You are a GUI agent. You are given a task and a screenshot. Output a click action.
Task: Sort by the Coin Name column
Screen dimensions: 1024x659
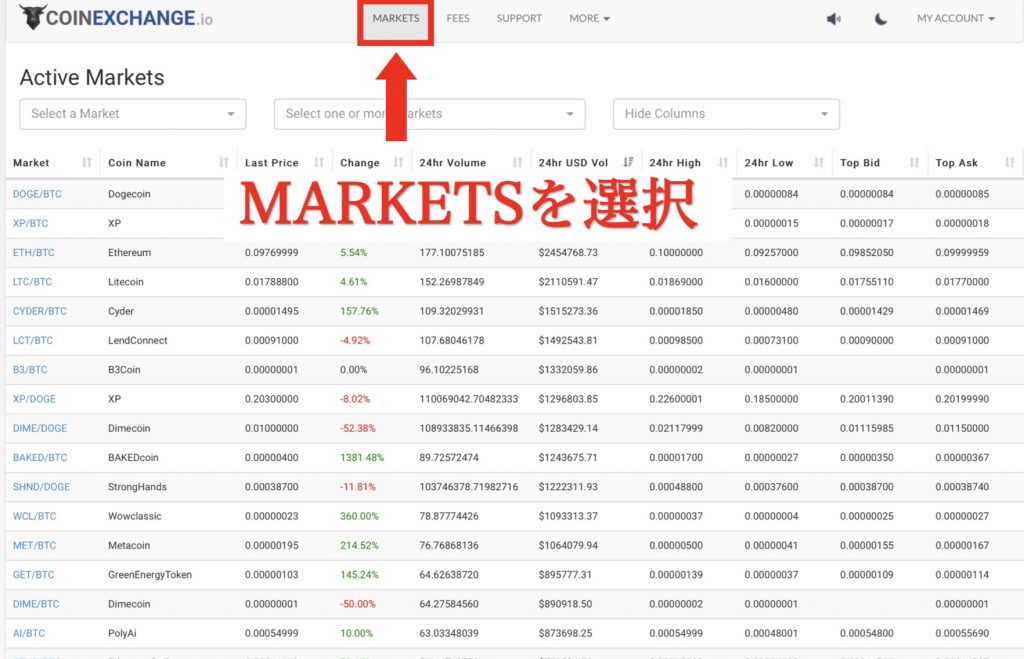[168, 163]
